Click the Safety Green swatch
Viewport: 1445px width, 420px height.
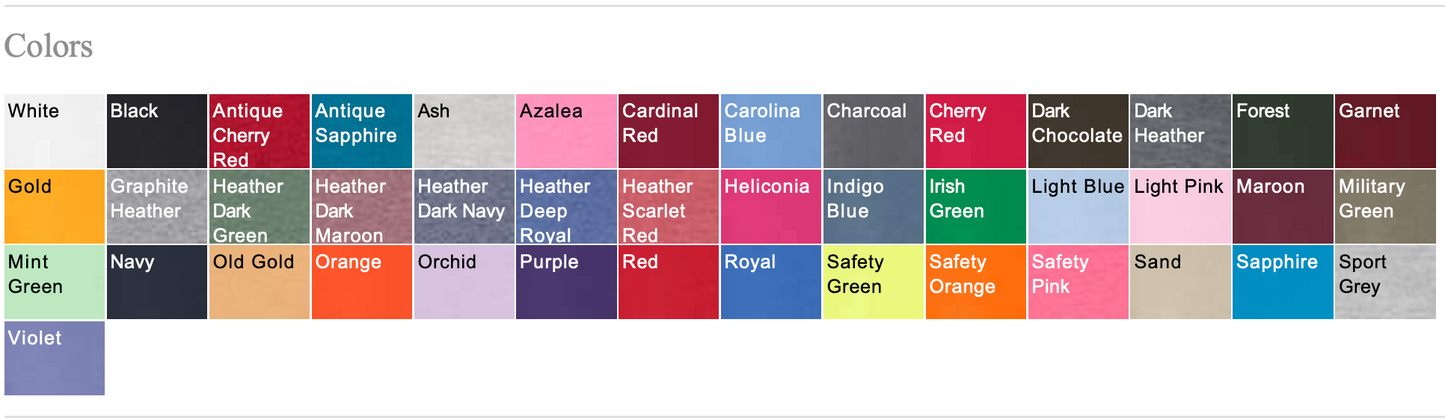click(873, 283)
